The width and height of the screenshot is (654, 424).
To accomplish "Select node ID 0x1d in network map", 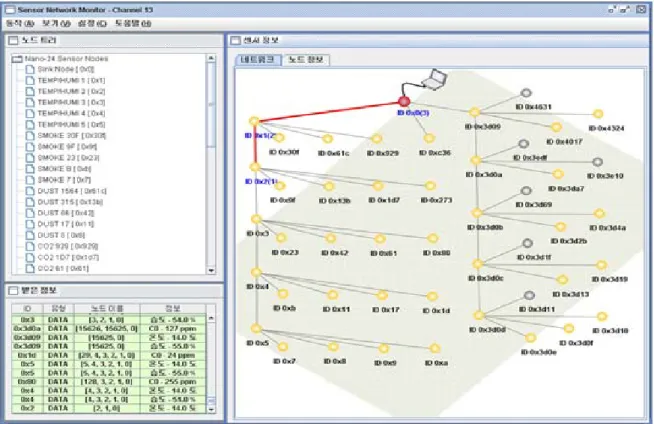I will click(432, 296).
